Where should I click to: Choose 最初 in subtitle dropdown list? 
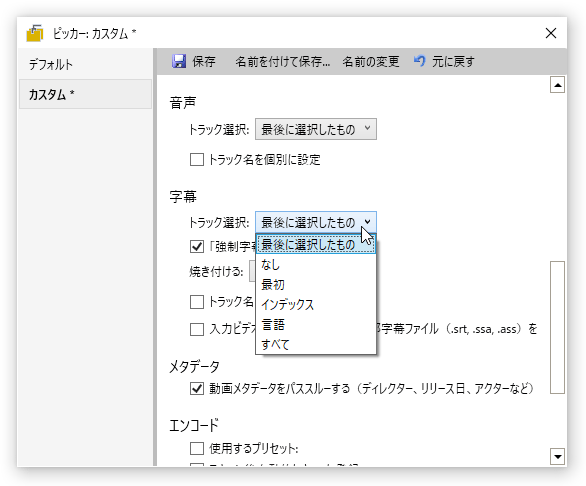(316, 284)
